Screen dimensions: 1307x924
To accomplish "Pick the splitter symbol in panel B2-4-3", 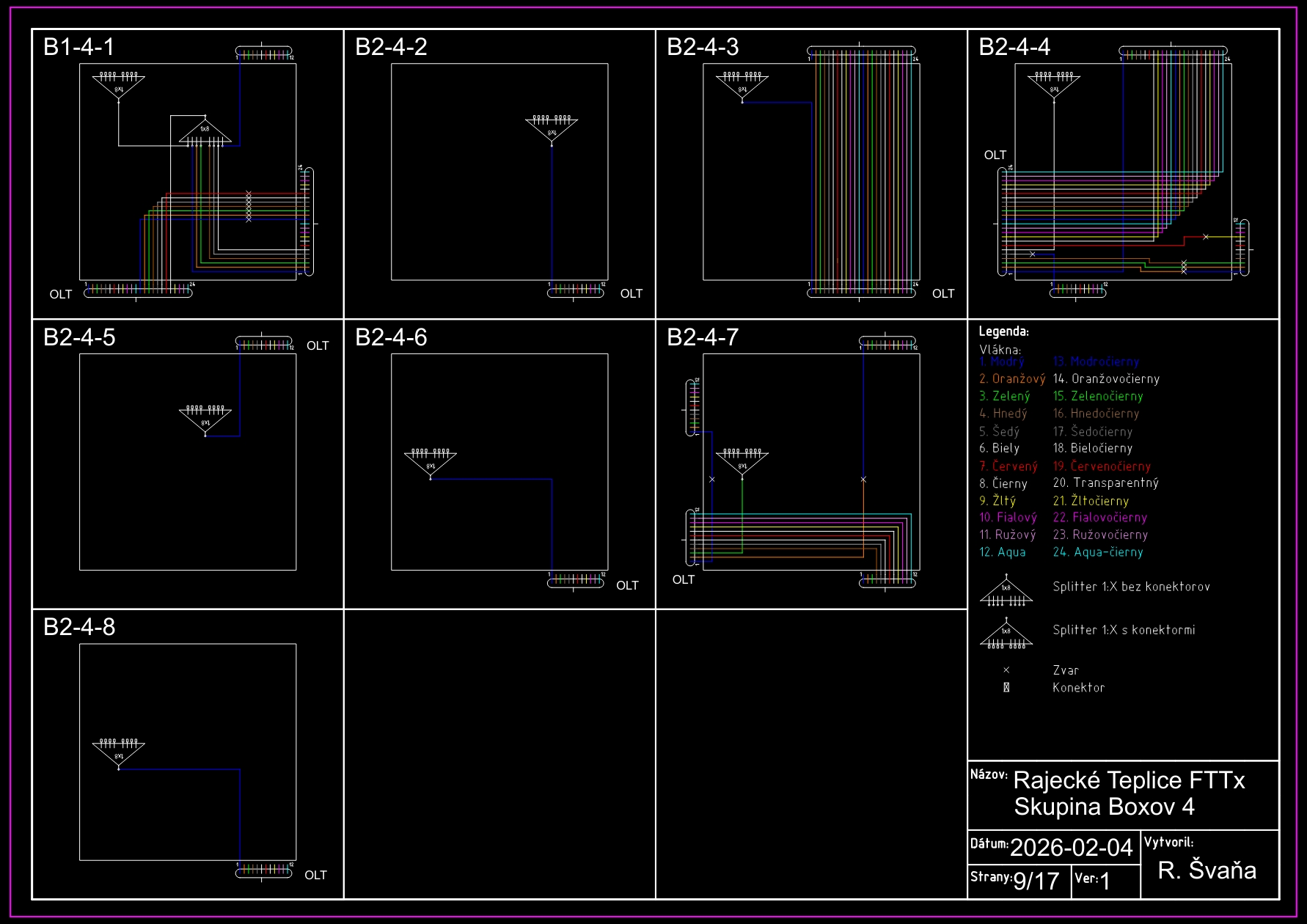I will [x=742, y=87].
